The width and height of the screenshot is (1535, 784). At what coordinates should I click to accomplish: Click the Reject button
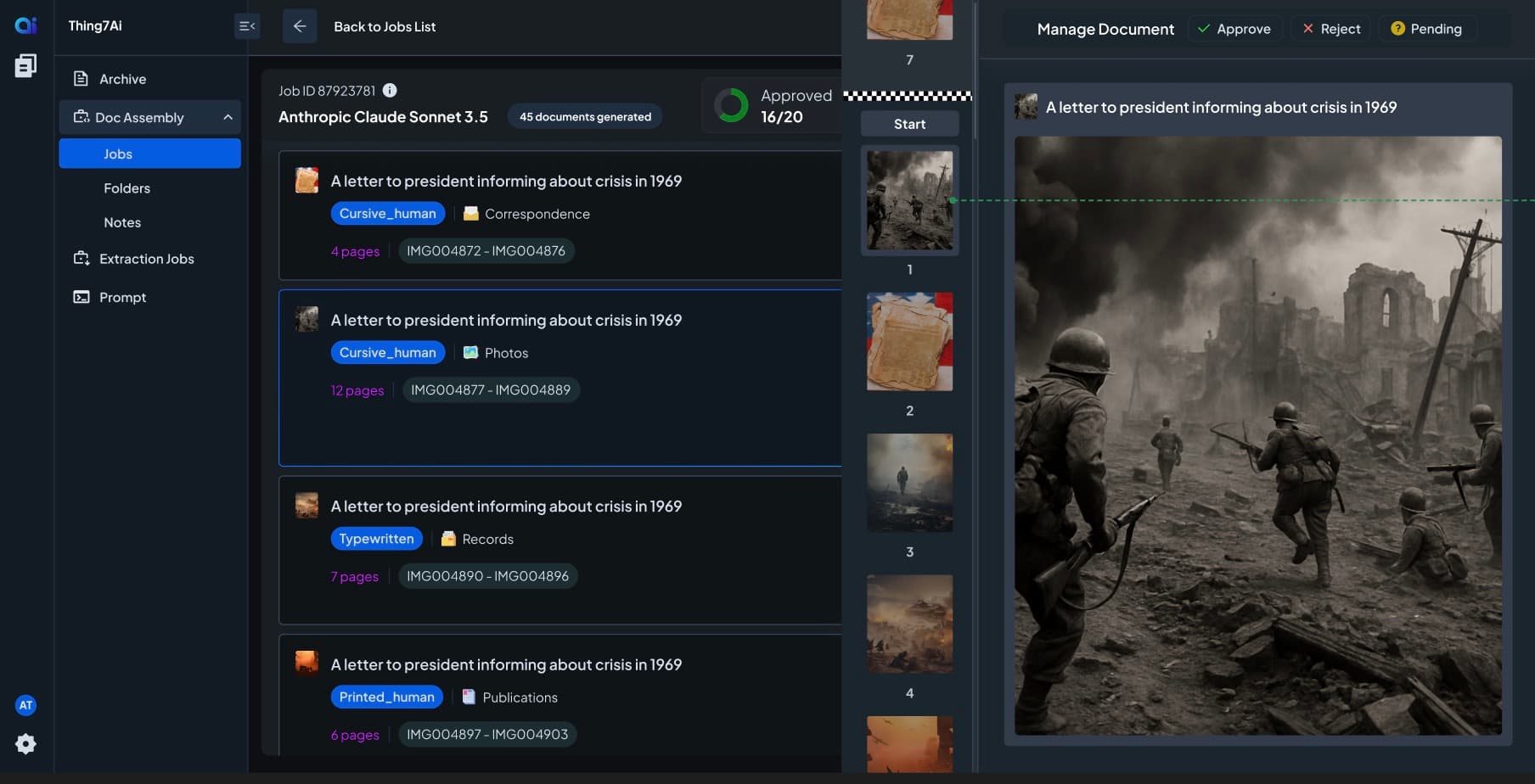(1331, 29)
